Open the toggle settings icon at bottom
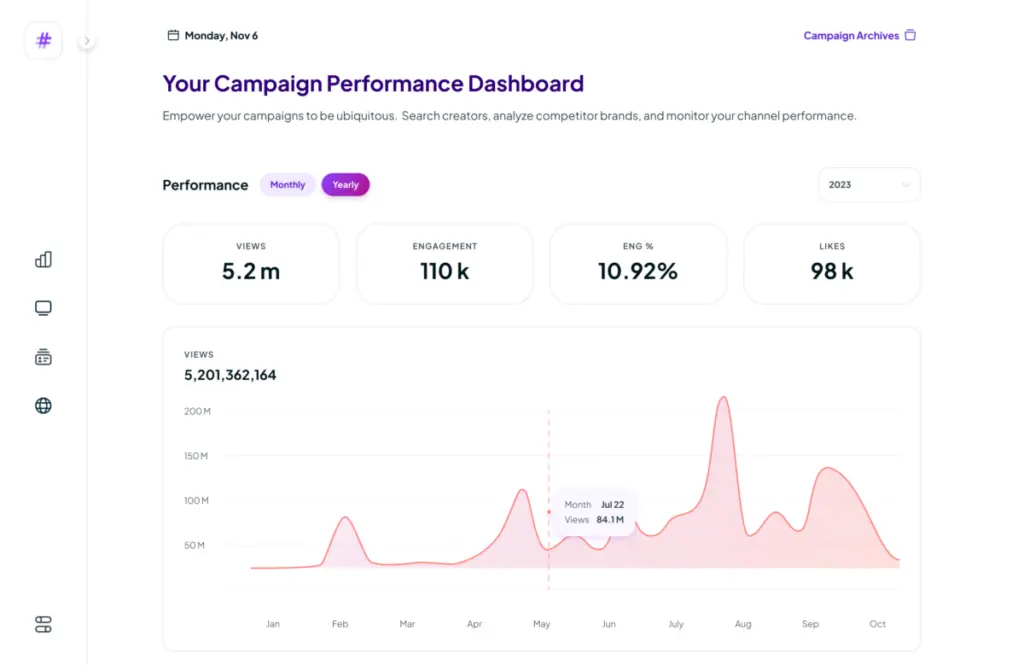1024x665 pixels. [43, 625]
